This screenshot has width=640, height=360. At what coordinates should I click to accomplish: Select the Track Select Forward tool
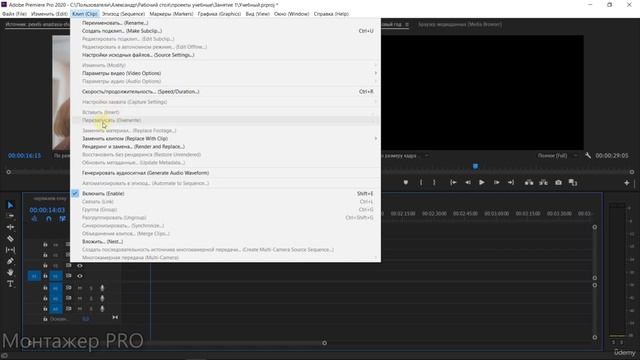point(10,216)
